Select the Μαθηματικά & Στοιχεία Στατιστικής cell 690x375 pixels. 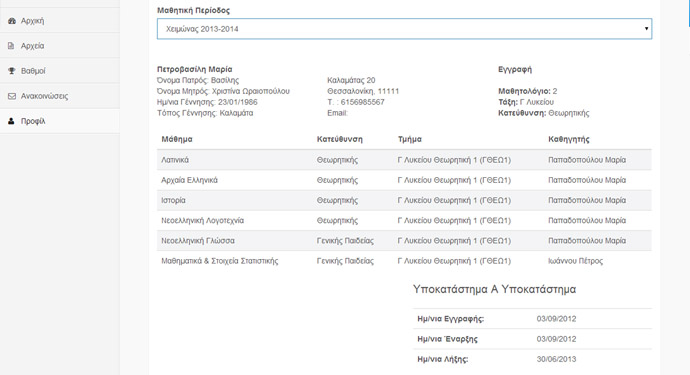tap(220, 261)
